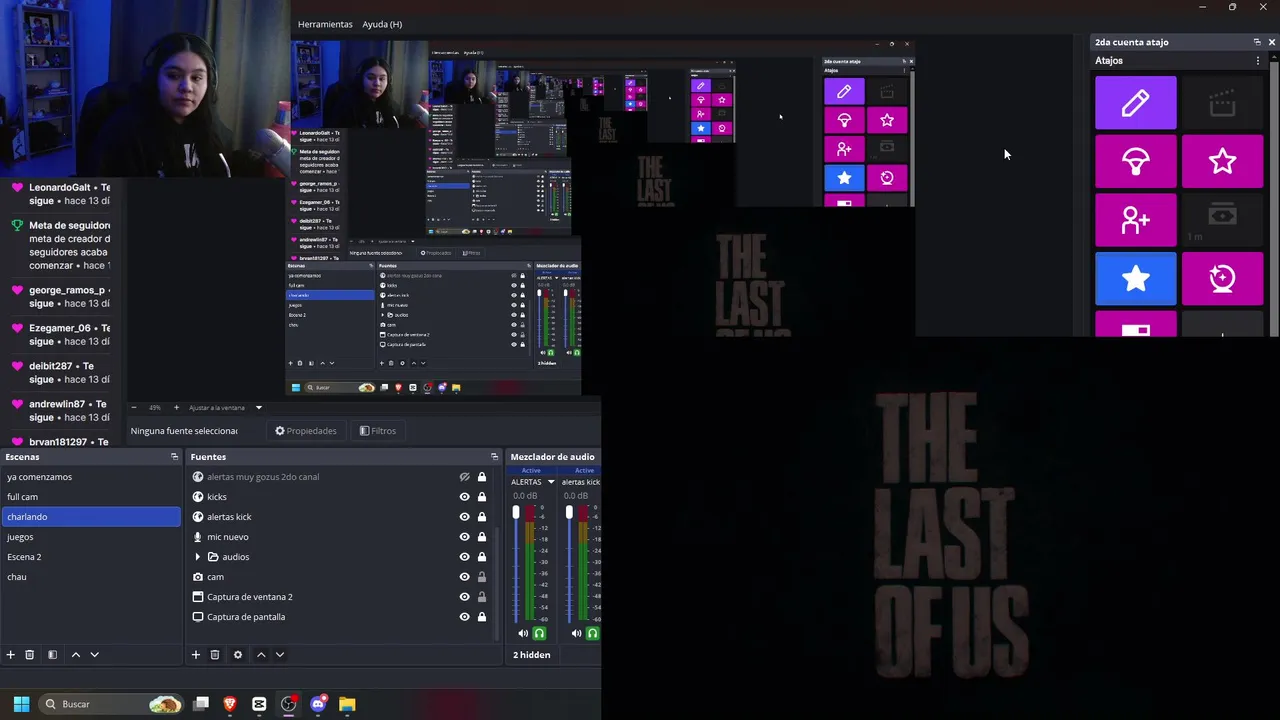Hide the cam source
Image resolution: width=1280 pixels, height=720 pixels.
pos(464,577)
